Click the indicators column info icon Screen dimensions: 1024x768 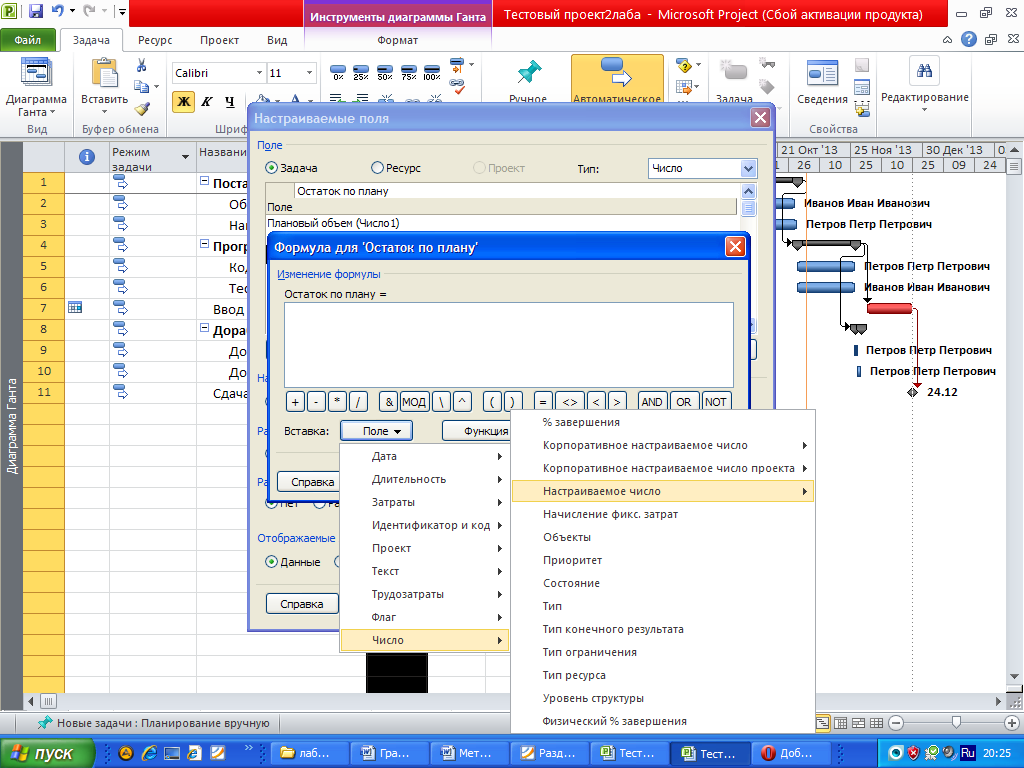(86, 157)
